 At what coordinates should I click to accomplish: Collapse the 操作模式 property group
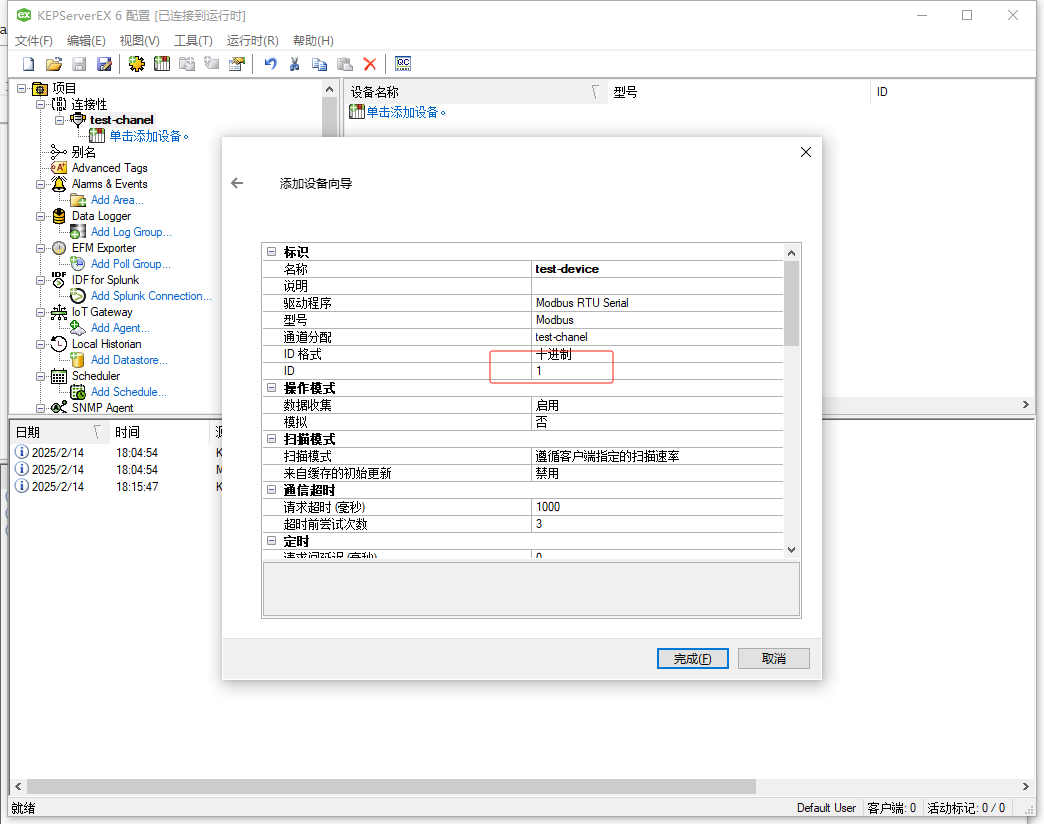(x=272, y=387)
